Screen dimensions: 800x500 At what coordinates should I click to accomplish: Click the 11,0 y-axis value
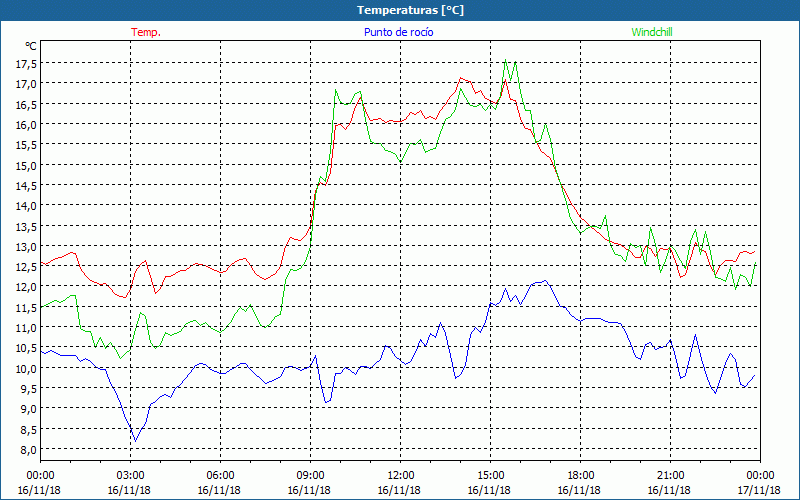point(26,328)
